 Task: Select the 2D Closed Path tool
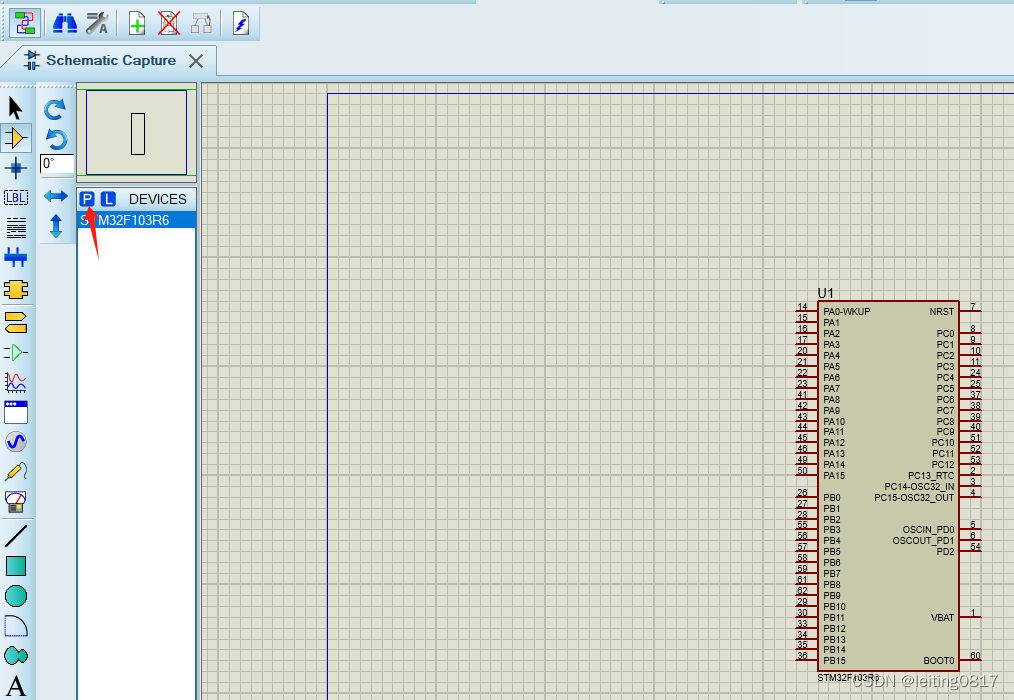coord(16,655)
